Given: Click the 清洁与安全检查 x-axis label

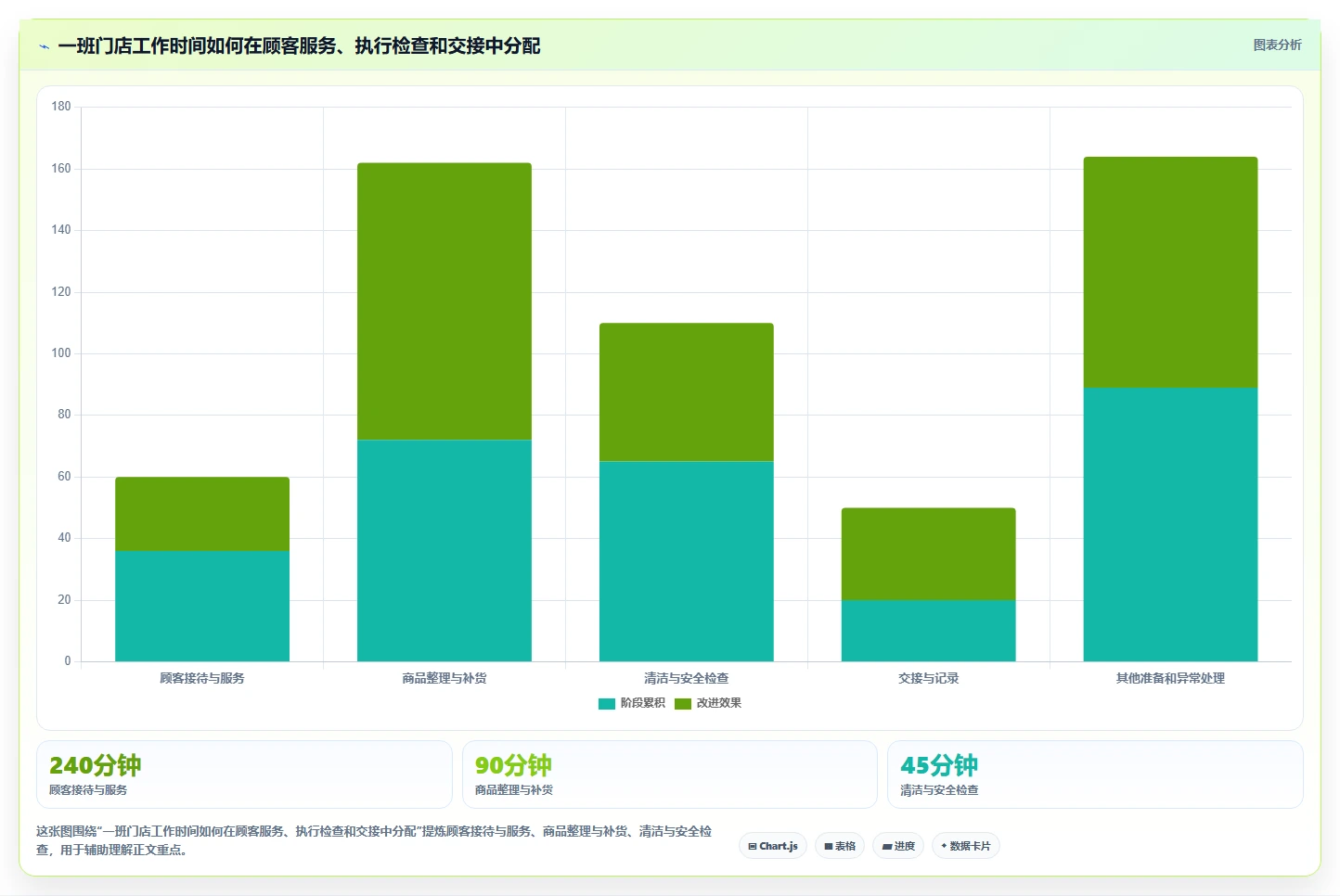Looking at the screenshot, I should click(687, 678).
